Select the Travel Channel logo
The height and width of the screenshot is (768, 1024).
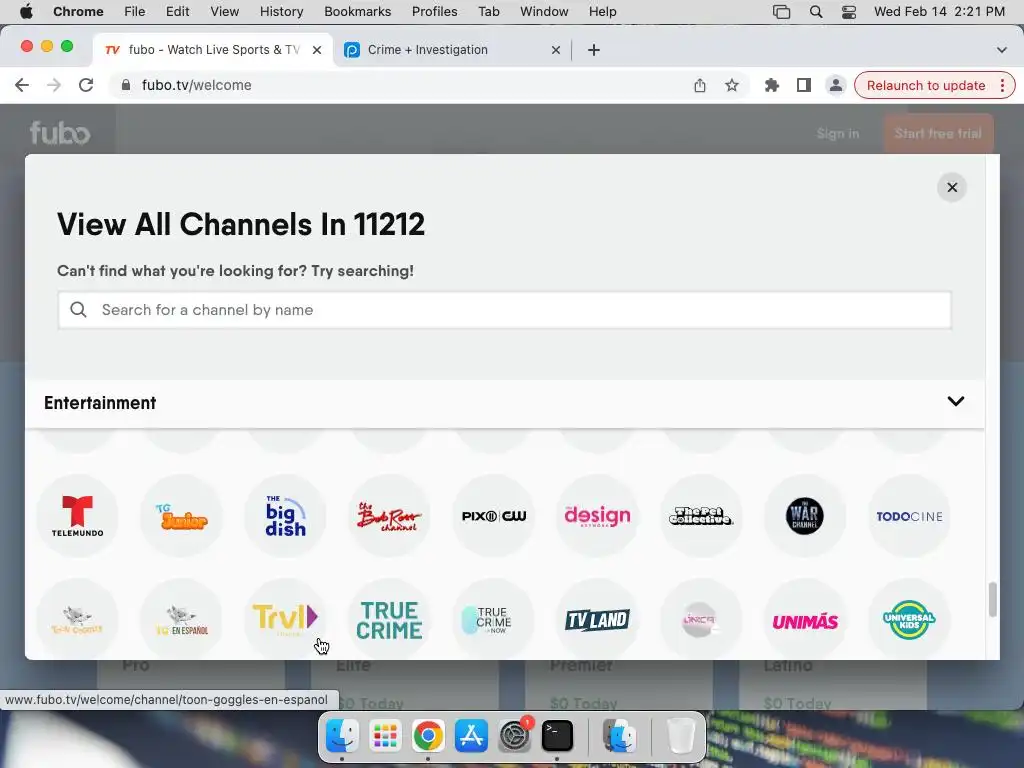(285, 619)
